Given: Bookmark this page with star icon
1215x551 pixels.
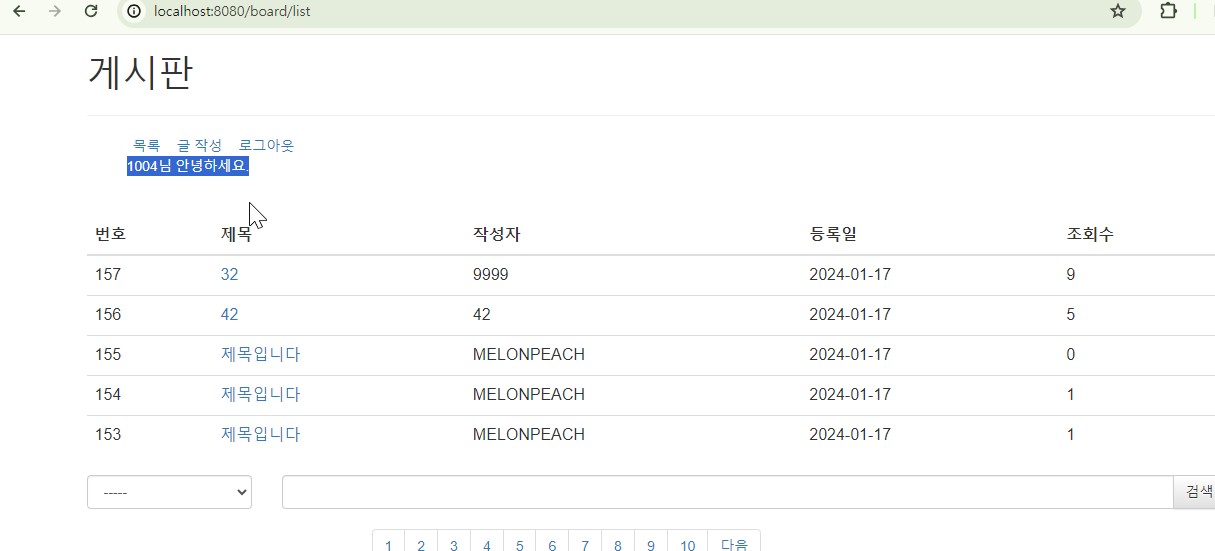Looking at the screenshot, I should (1118, 12).
